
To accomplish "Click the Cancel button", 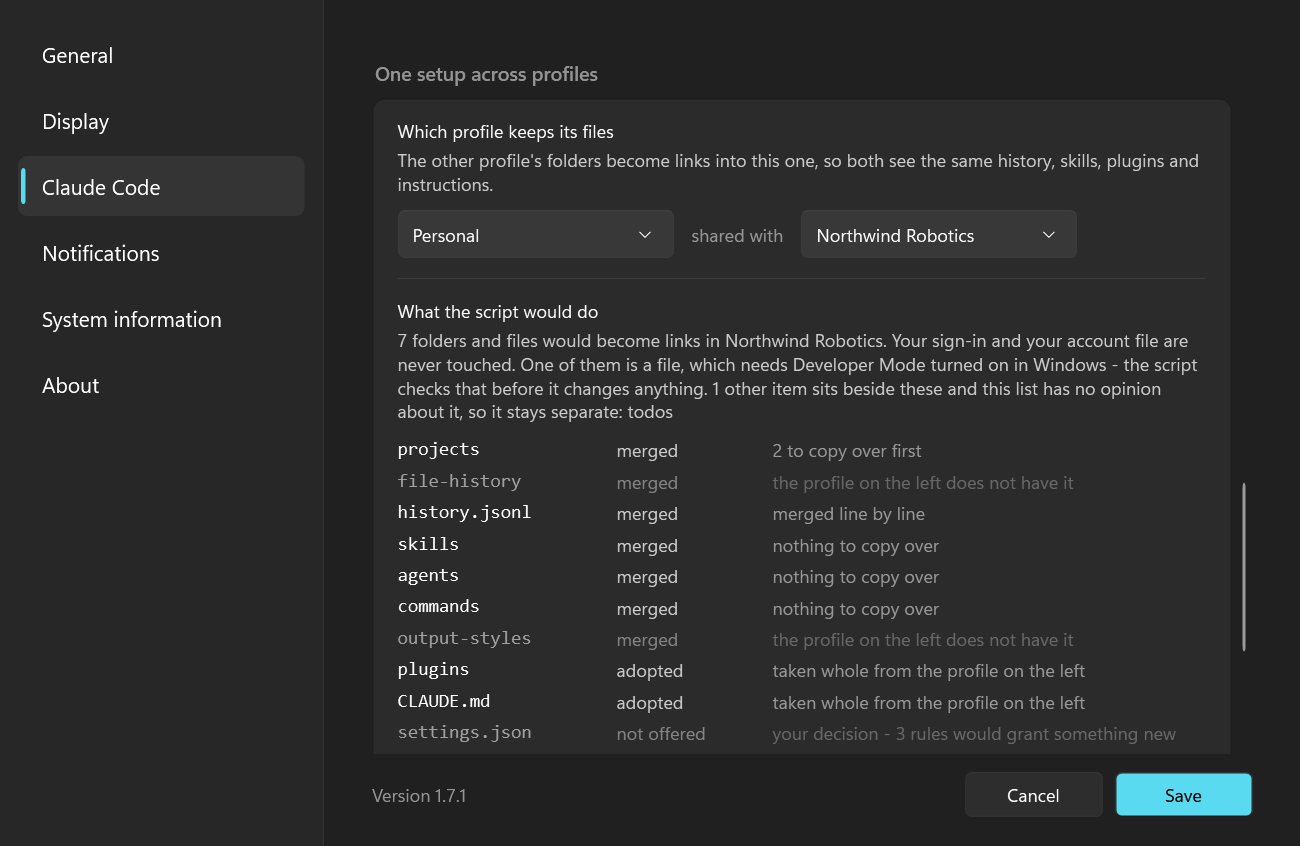I will 1033,795.
